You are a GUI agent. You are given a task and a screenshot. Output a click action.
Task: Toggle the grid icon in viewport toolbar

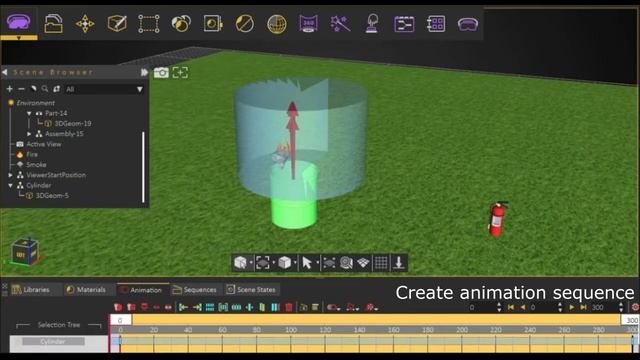381,263
